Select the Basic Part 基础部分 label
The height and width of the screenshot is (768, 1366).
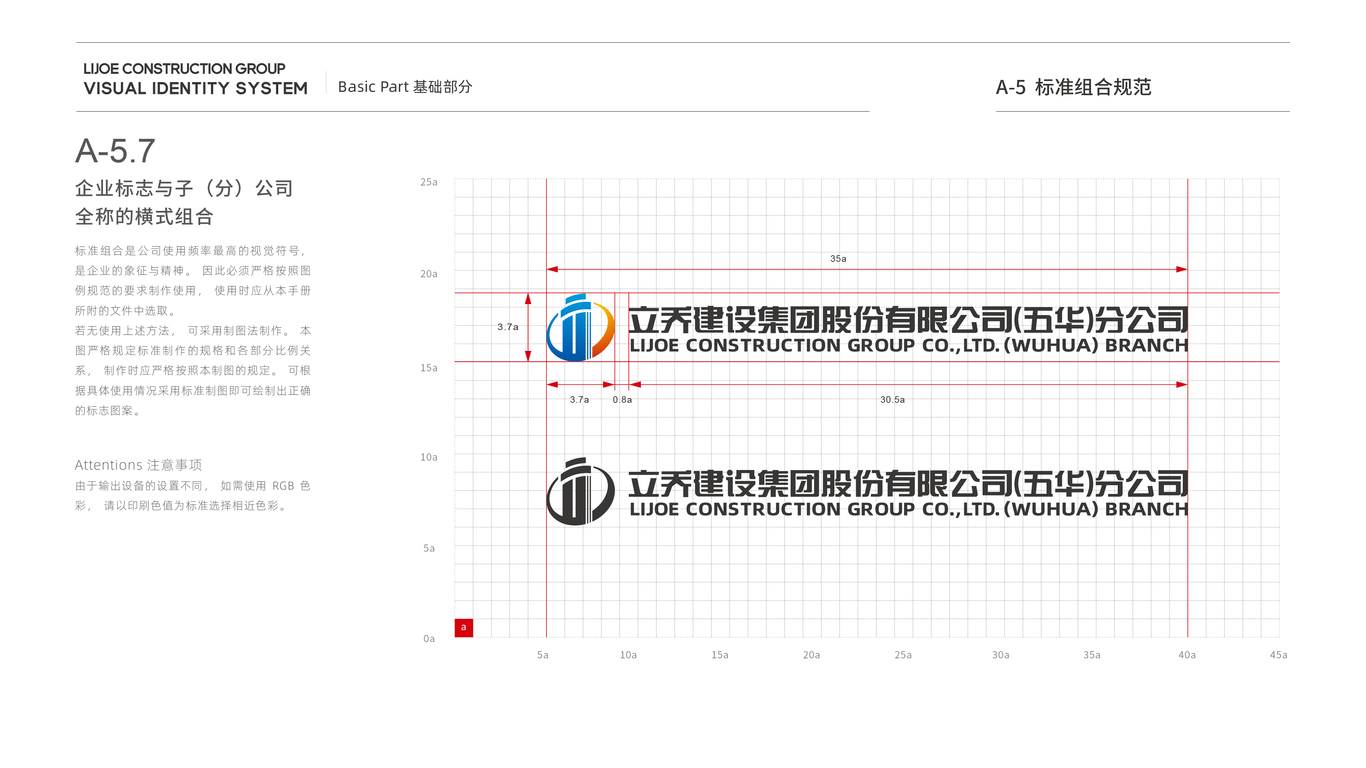[405, 87]
